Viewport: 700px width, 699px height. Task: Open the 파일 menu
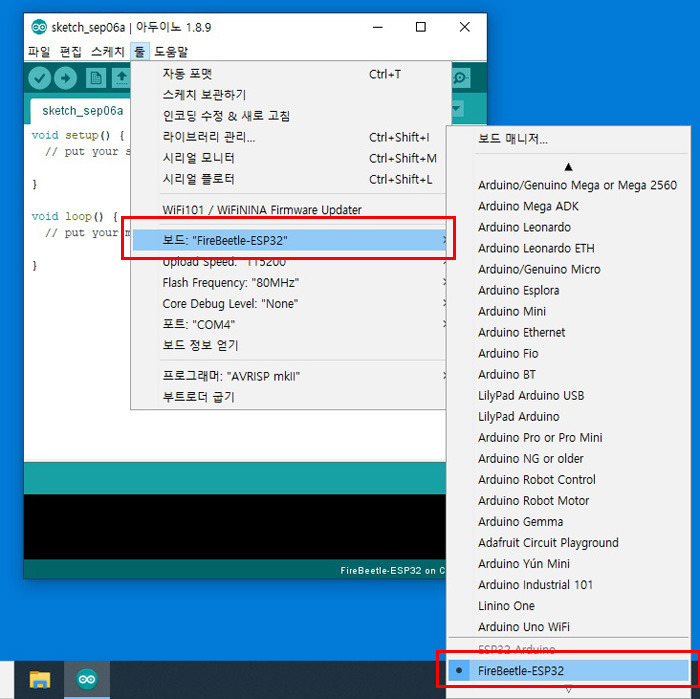(x=39, y=52)
